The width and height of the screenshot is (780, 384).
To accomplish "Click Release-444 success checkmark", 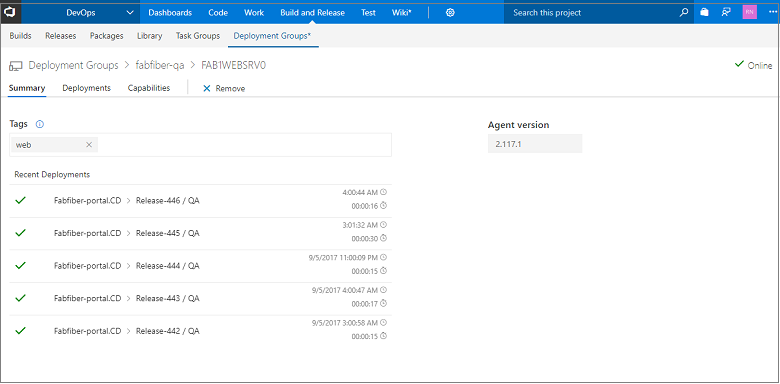I will [x=20, y=266].
